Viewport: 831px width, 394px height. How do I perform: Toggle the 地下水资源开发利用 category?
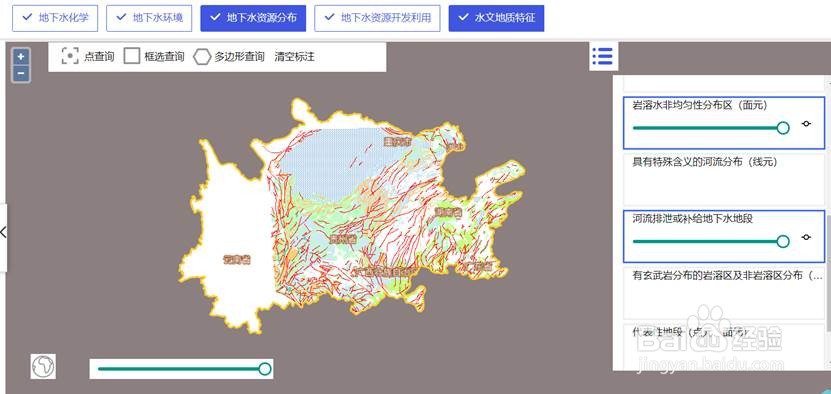pyautogui.click(x=377, y=17)
